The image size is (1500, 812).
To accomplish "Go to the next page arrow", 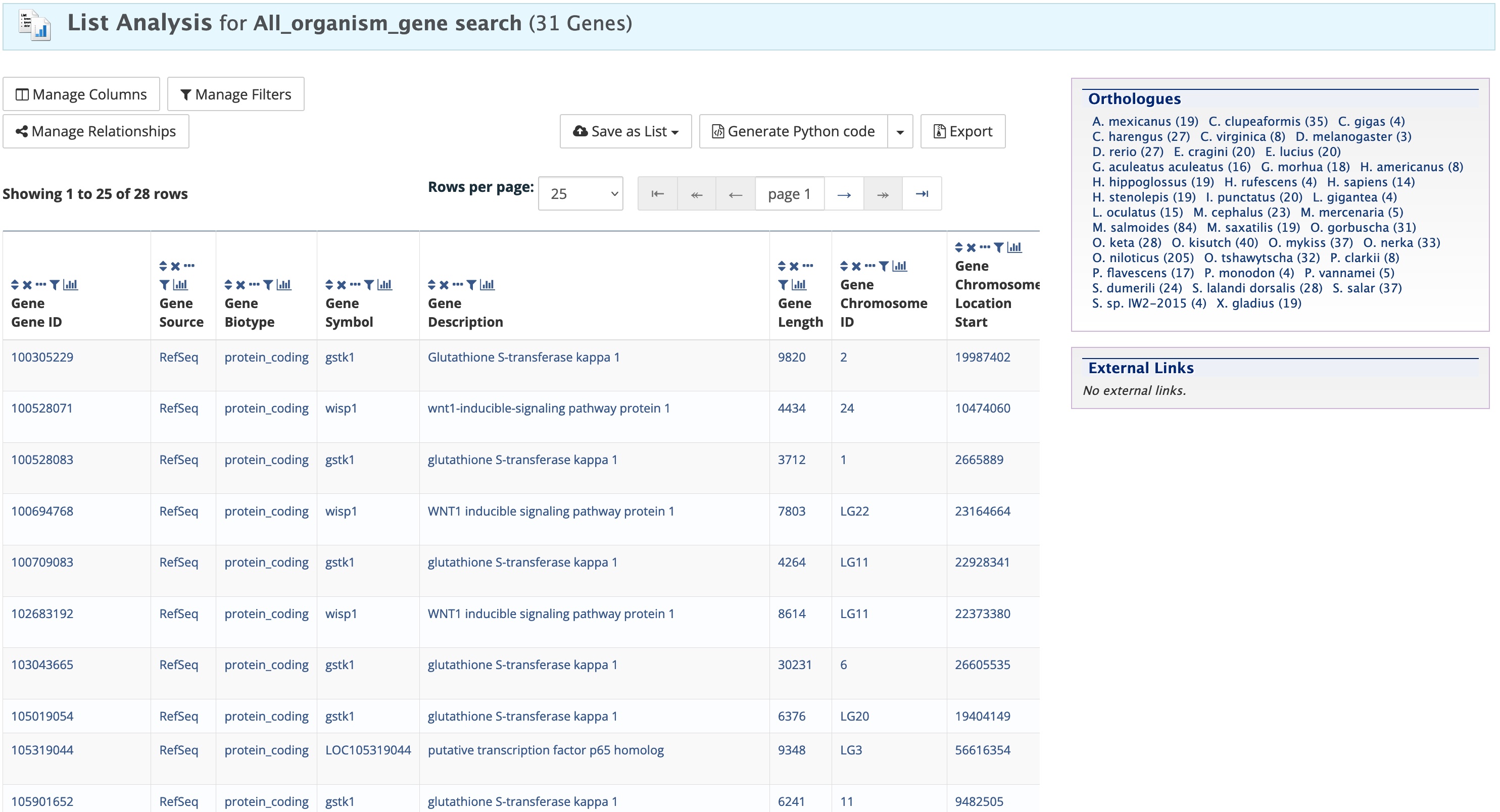I will [844, 194].
